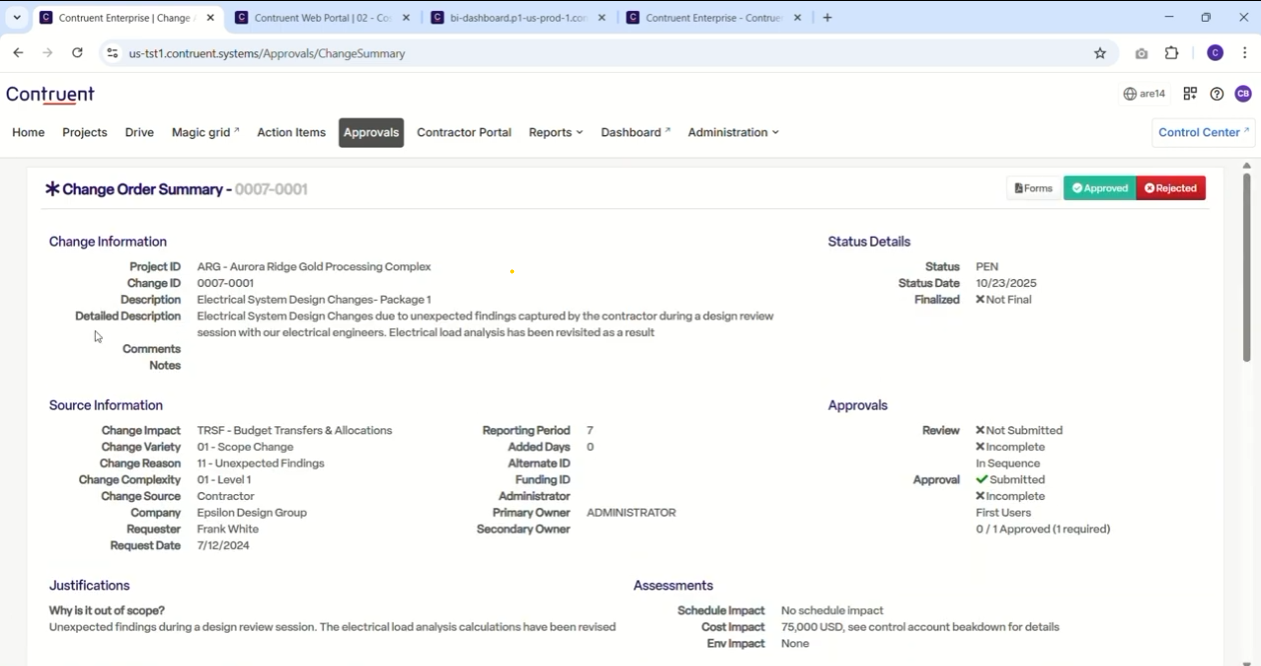
Task: Click the page vertical scrollbar
Action: [x=1246, y=268]
